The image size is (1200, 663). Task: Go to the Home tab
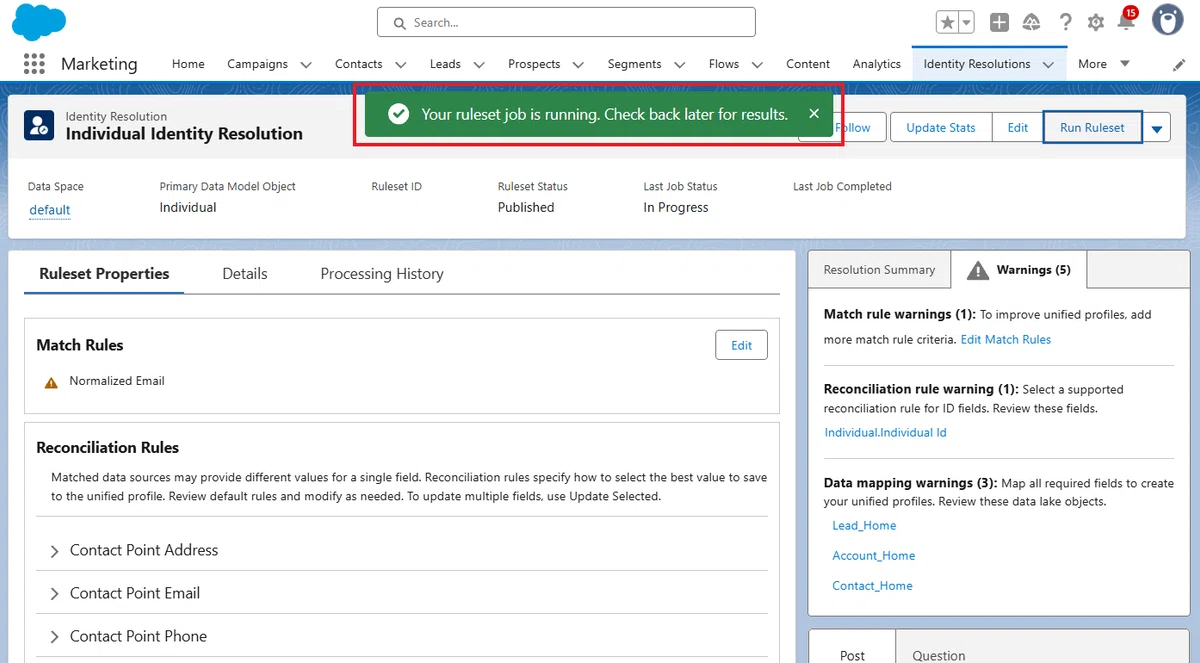coord(188,64)
